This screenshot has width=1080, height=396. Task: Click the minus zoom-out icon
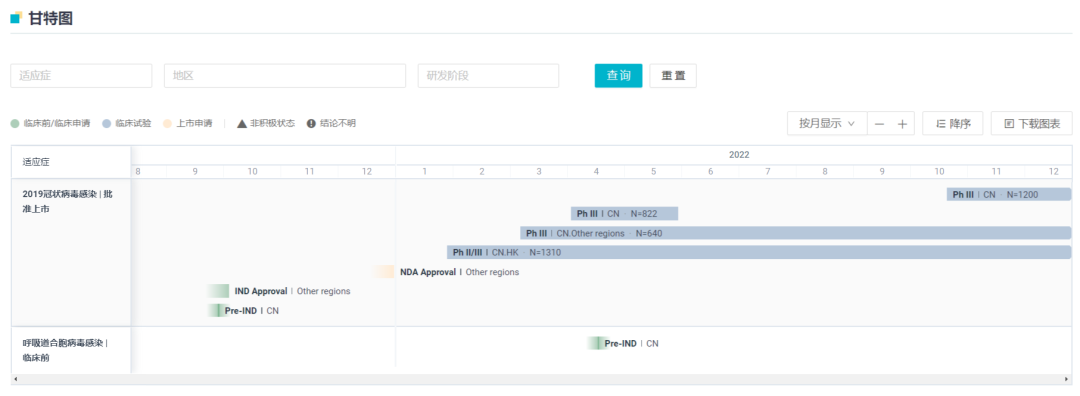point(879,124)
